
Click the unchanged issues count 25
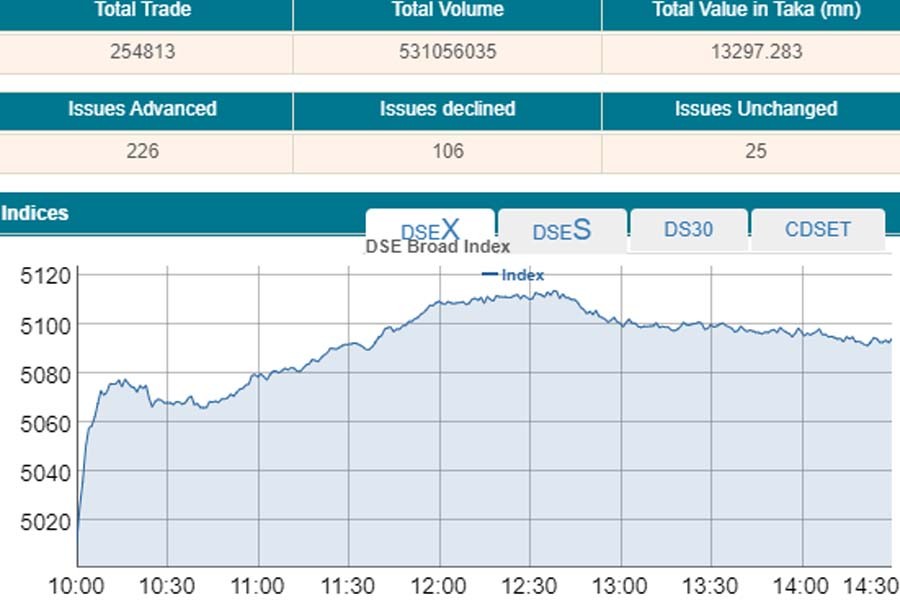click(756, 151)
